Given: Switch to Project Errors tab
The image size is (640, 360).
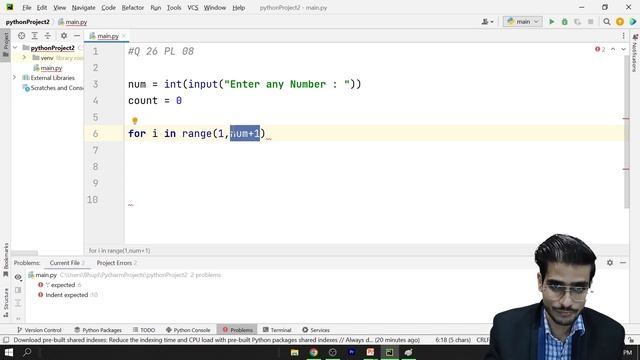Looking at the screenshot, I should point(116,263).
